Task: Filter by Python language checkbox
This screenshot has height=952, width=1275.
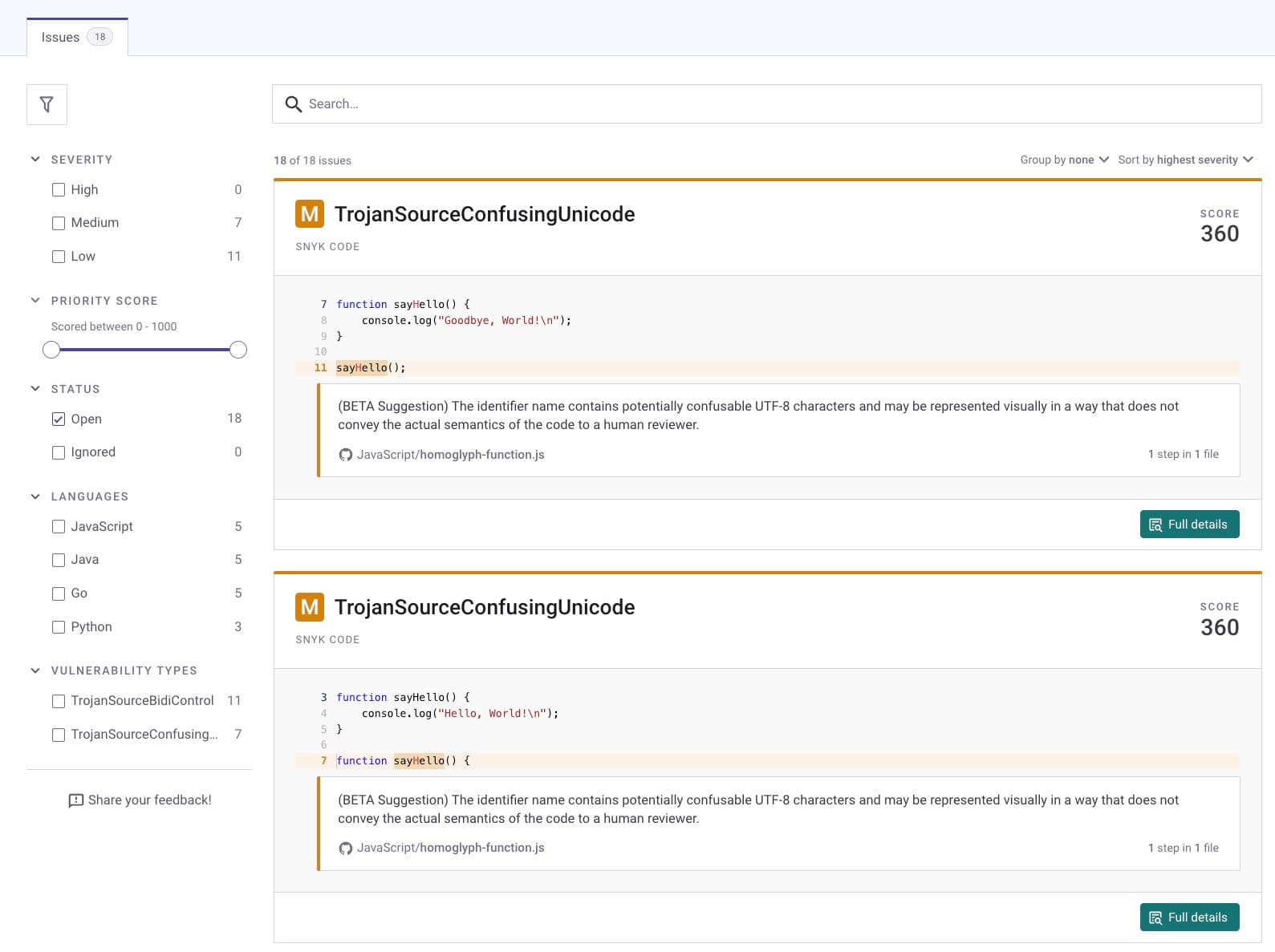Action: pos(59,627)
